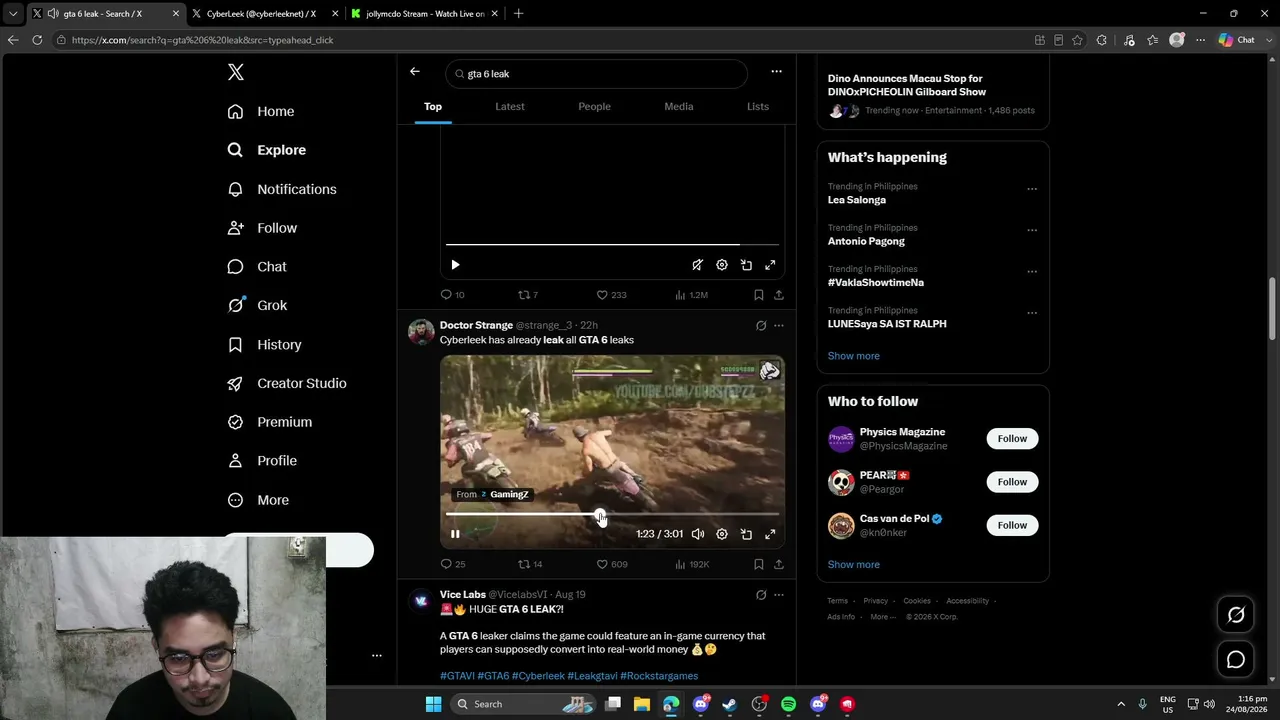Image resolution: width=1280 pixels, height=720 pixels.
Task: Share Doctor Strange's post
Action: coord(779,564)
